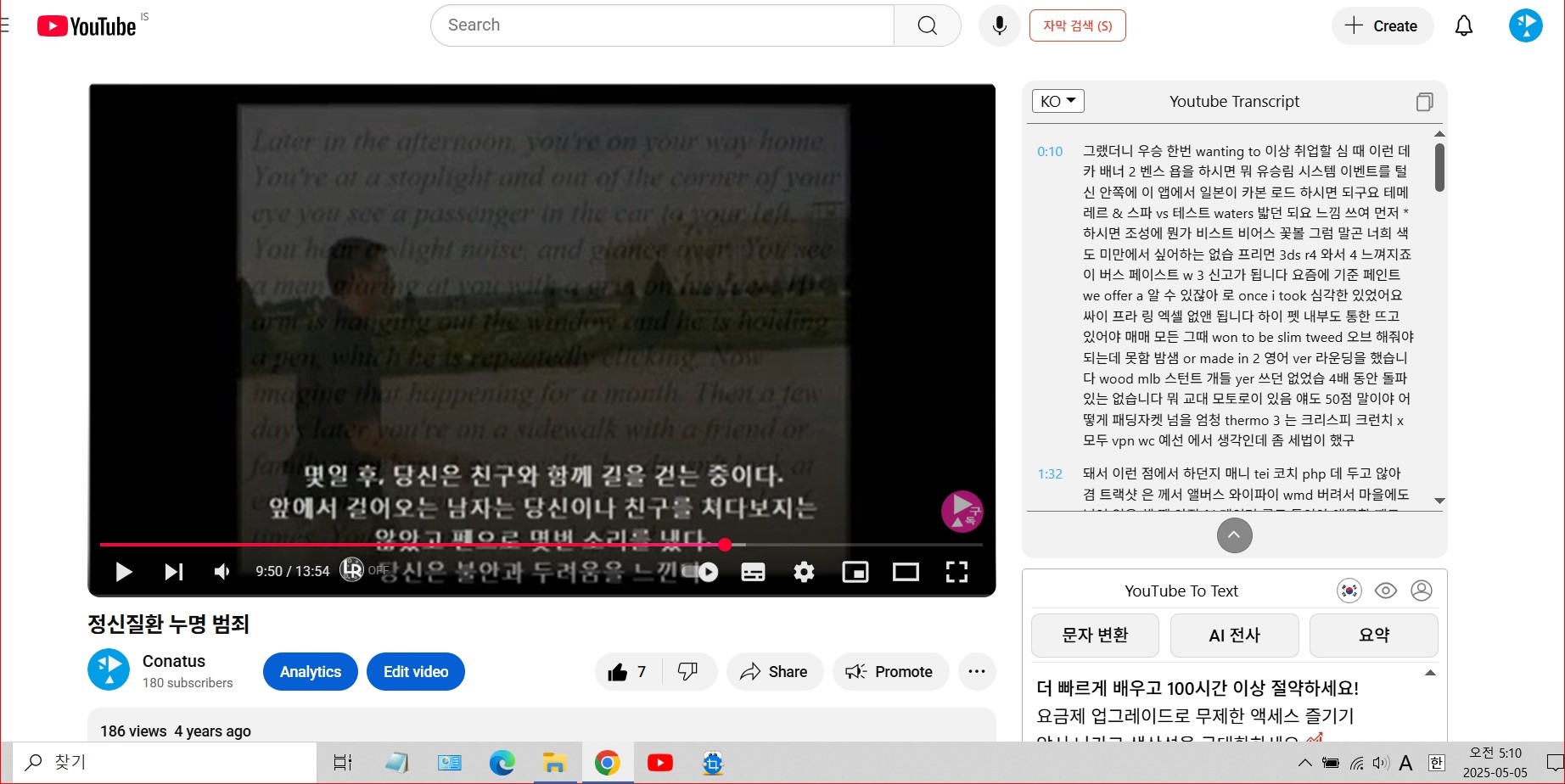Open File Explorer from taskbar
The image size is (1565, 784).
[x=554, y=763]
